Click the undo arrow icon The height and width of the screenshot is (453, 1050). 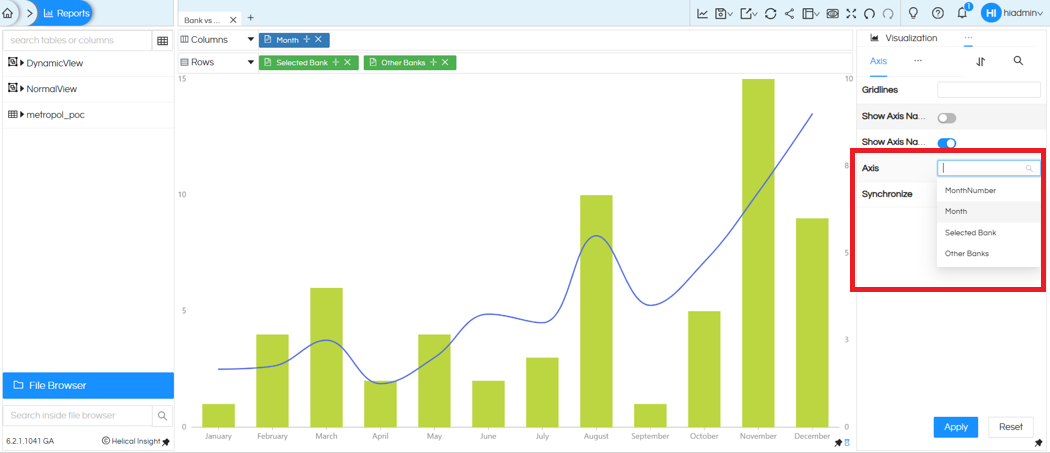coord(869,13)
